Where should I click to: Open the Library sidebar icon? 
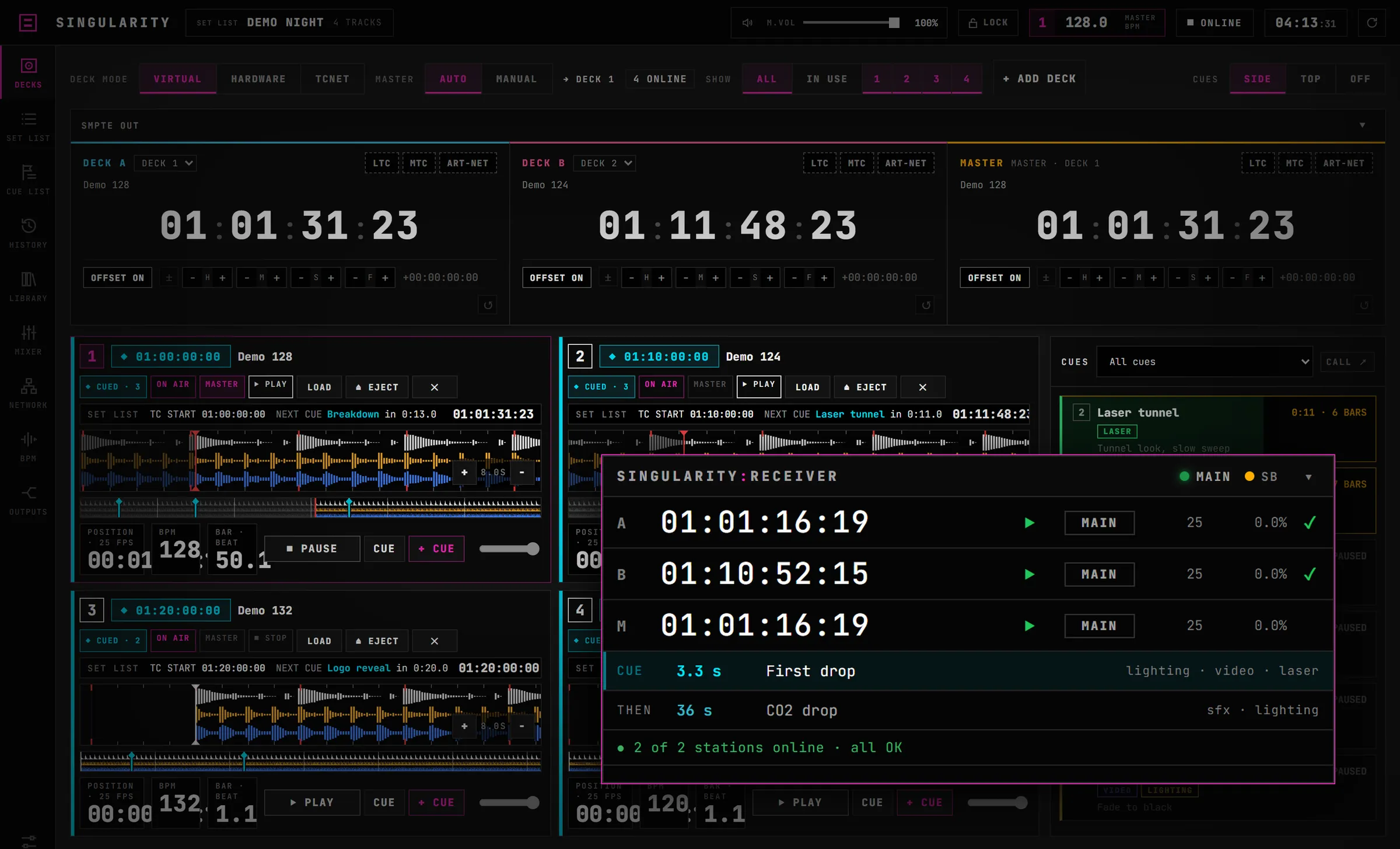[x=28, y=287]
